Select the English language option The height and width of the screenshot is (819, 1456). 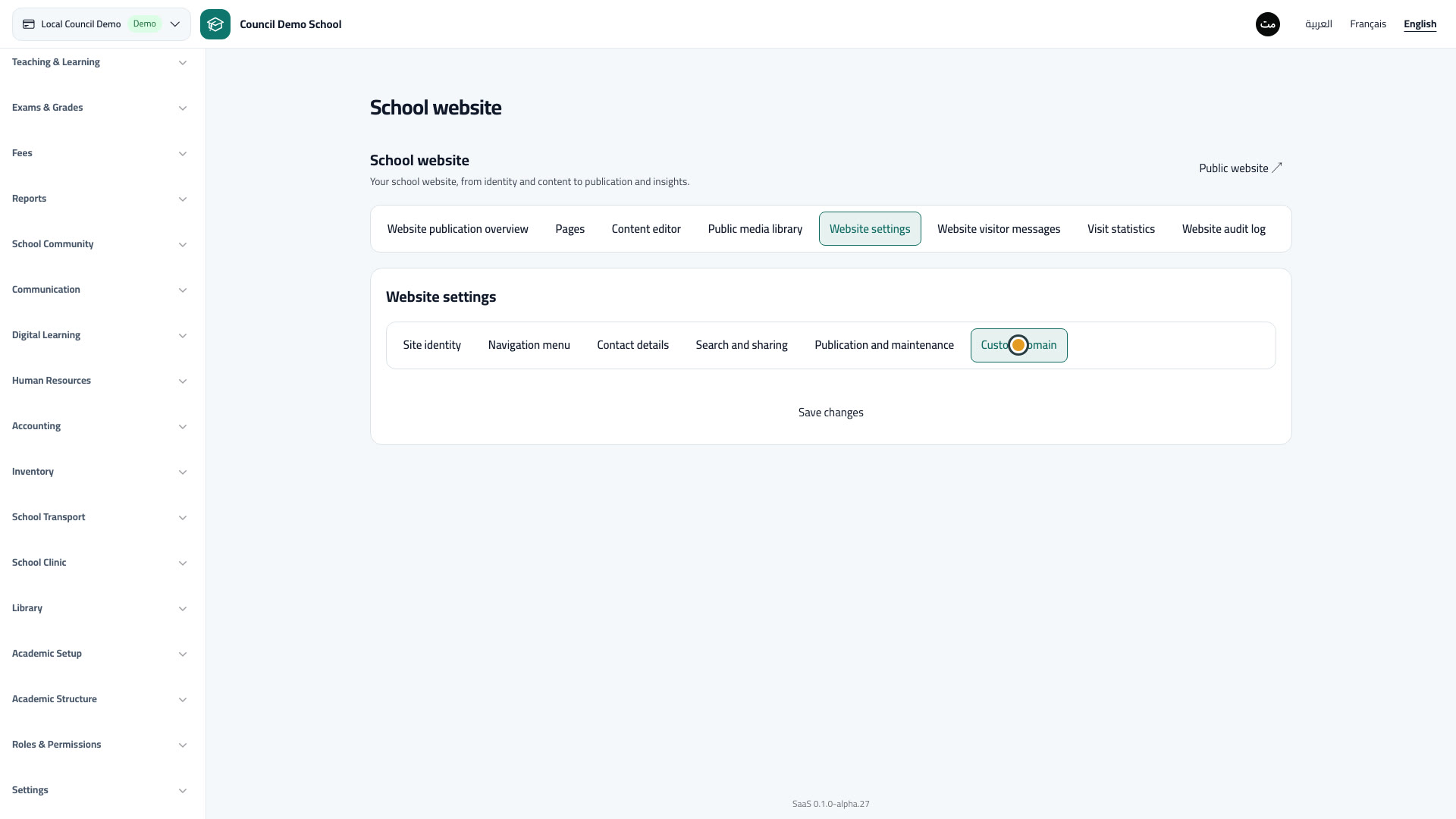(1420, 24)
